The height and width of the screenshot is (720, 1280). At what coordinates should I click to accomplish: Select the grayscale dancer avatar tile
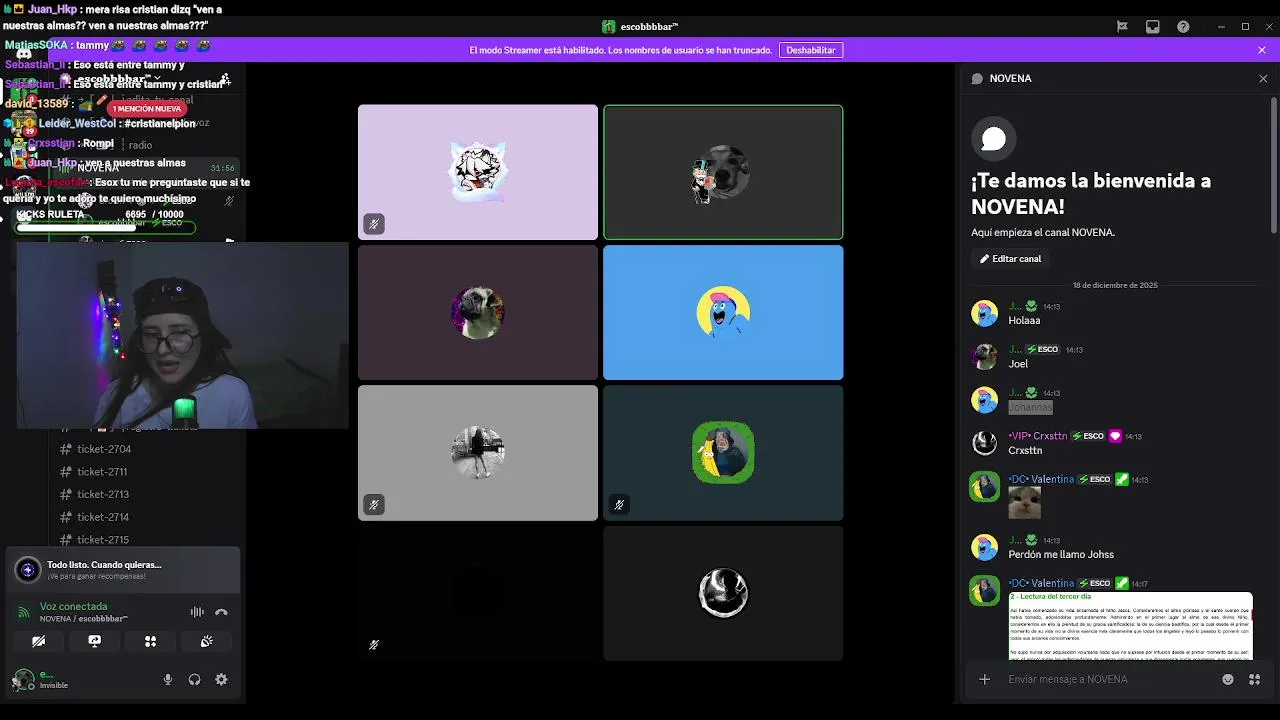coord(478,453)
